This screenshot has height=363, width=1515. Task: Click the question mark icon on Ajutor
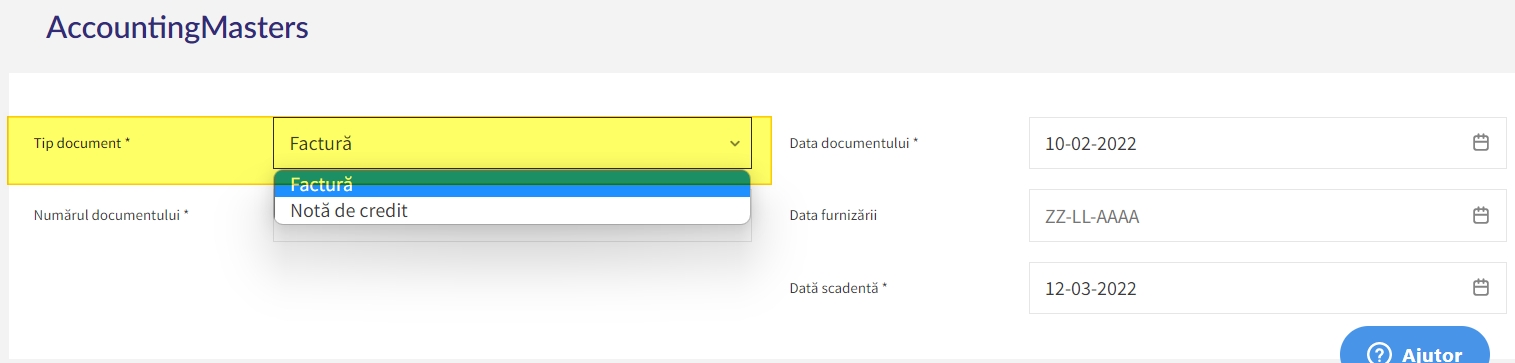1379,354
